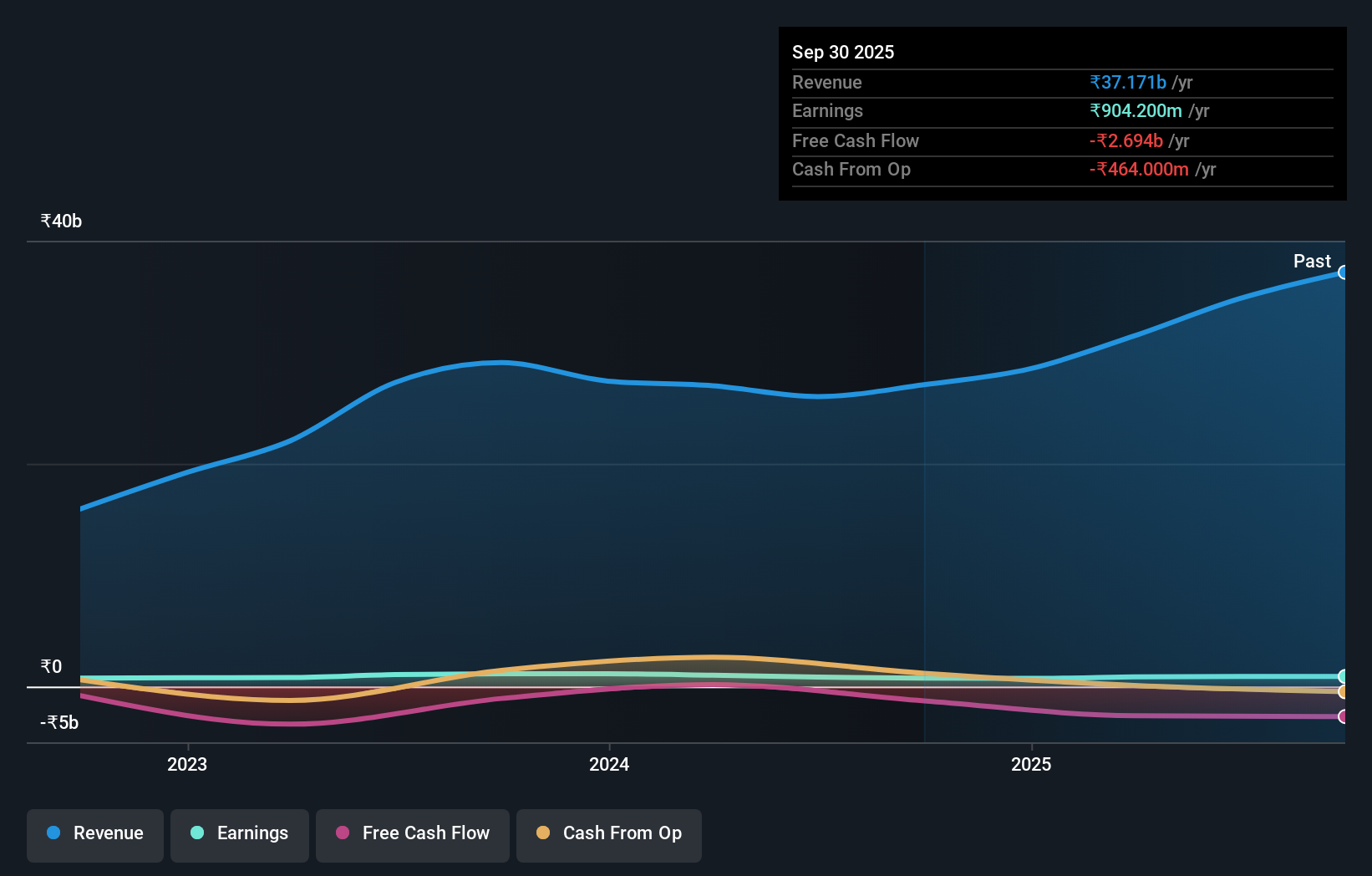
Task: Click the teal Earnings legend dot
Action: coord(197,833)
